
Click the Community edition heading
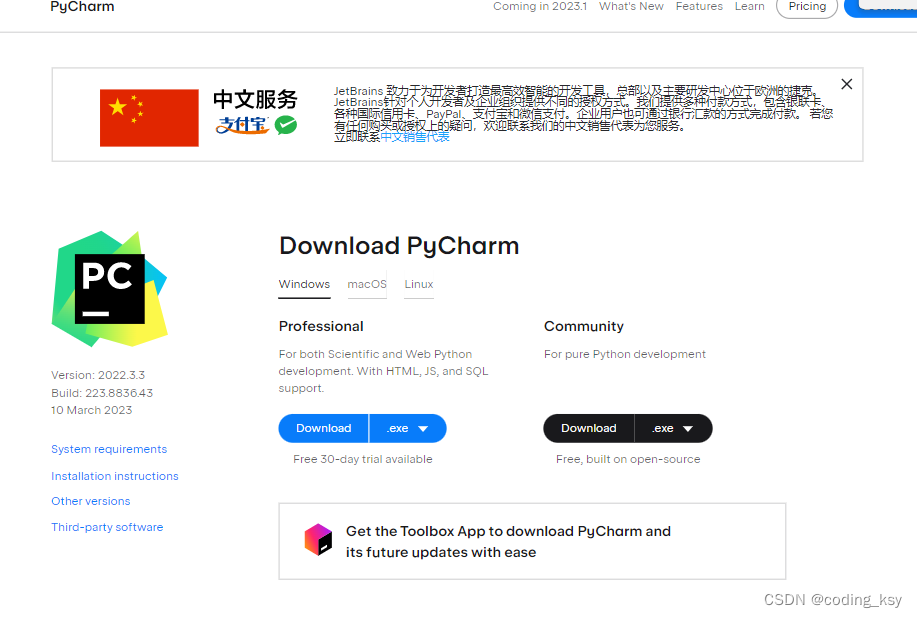pyautogui.click(x=584, y=326)
